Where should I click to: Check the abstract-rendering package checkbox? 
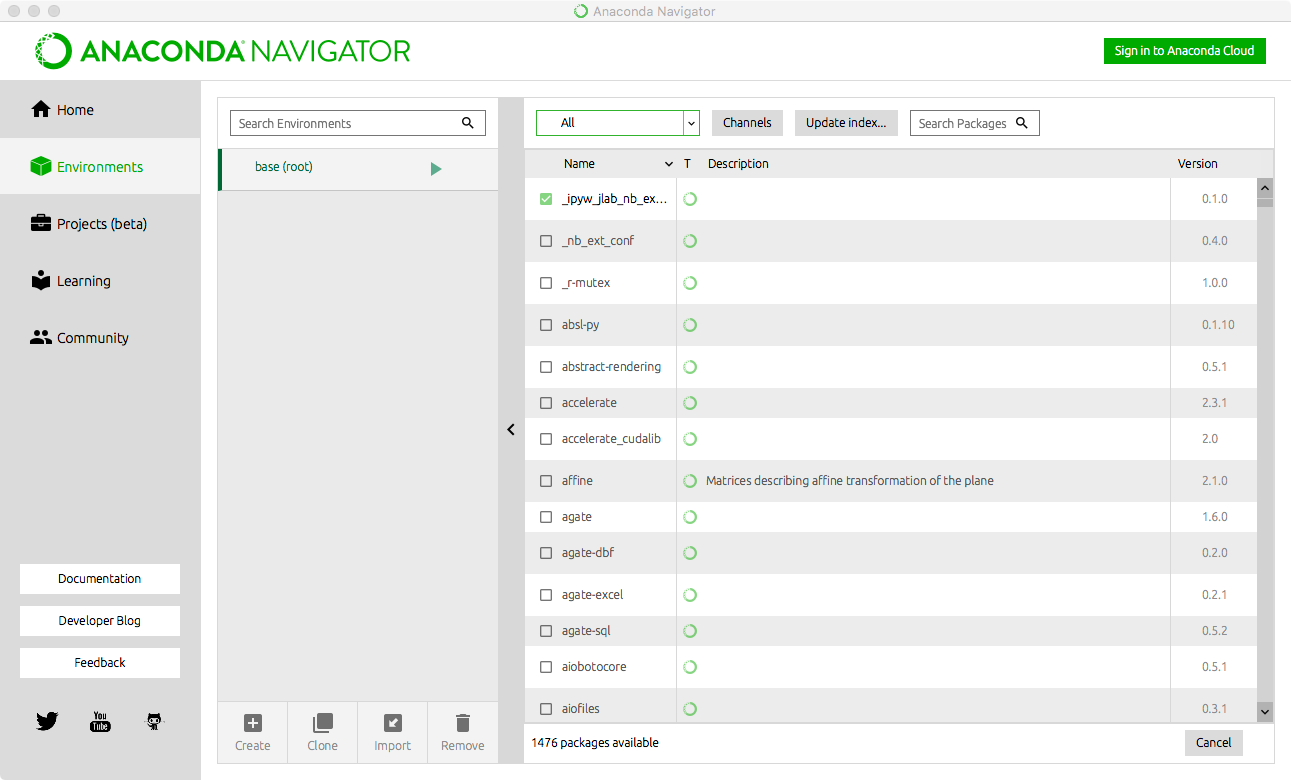point(546,367)
